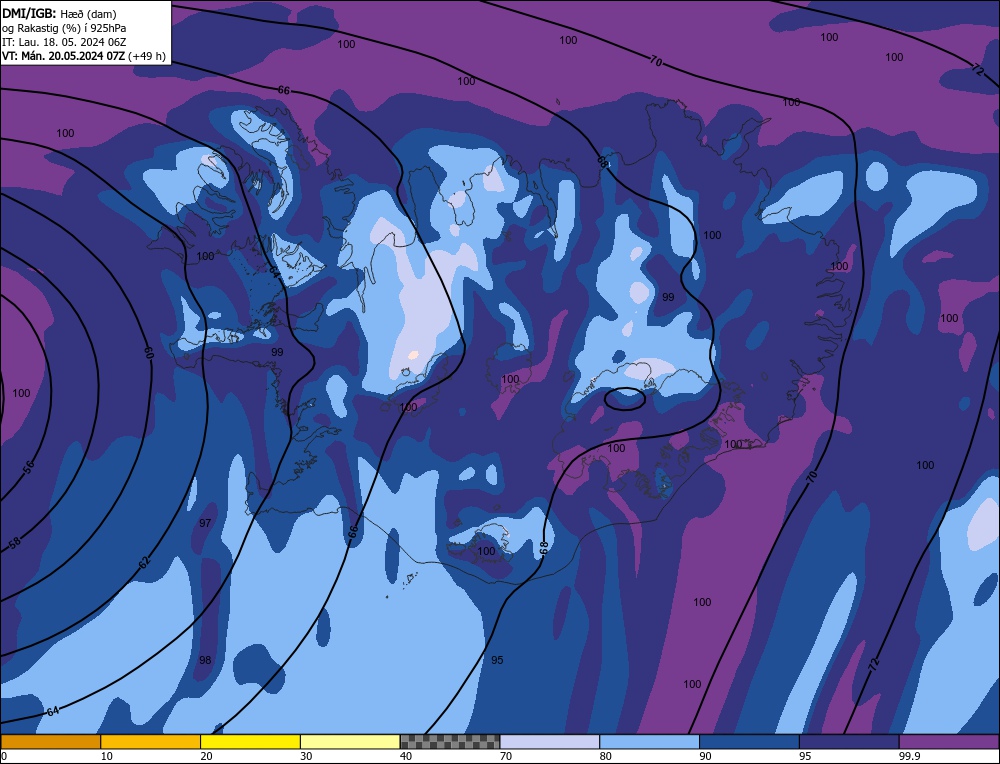Click the bright yellow 20–30 legend swatch

[250, 741]
